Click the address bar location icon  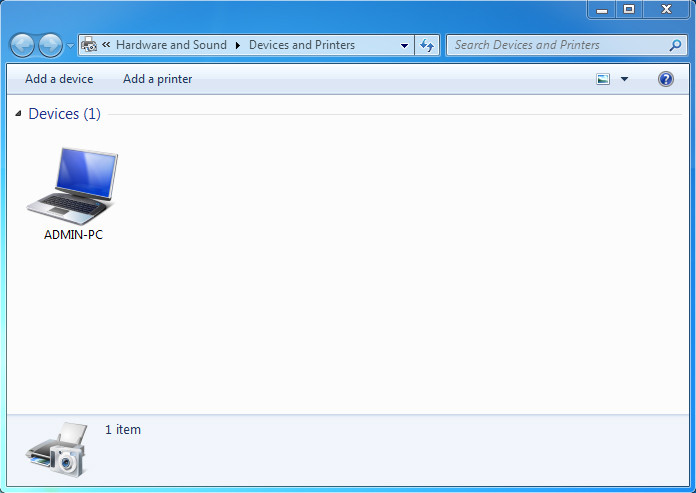point(89,45)
